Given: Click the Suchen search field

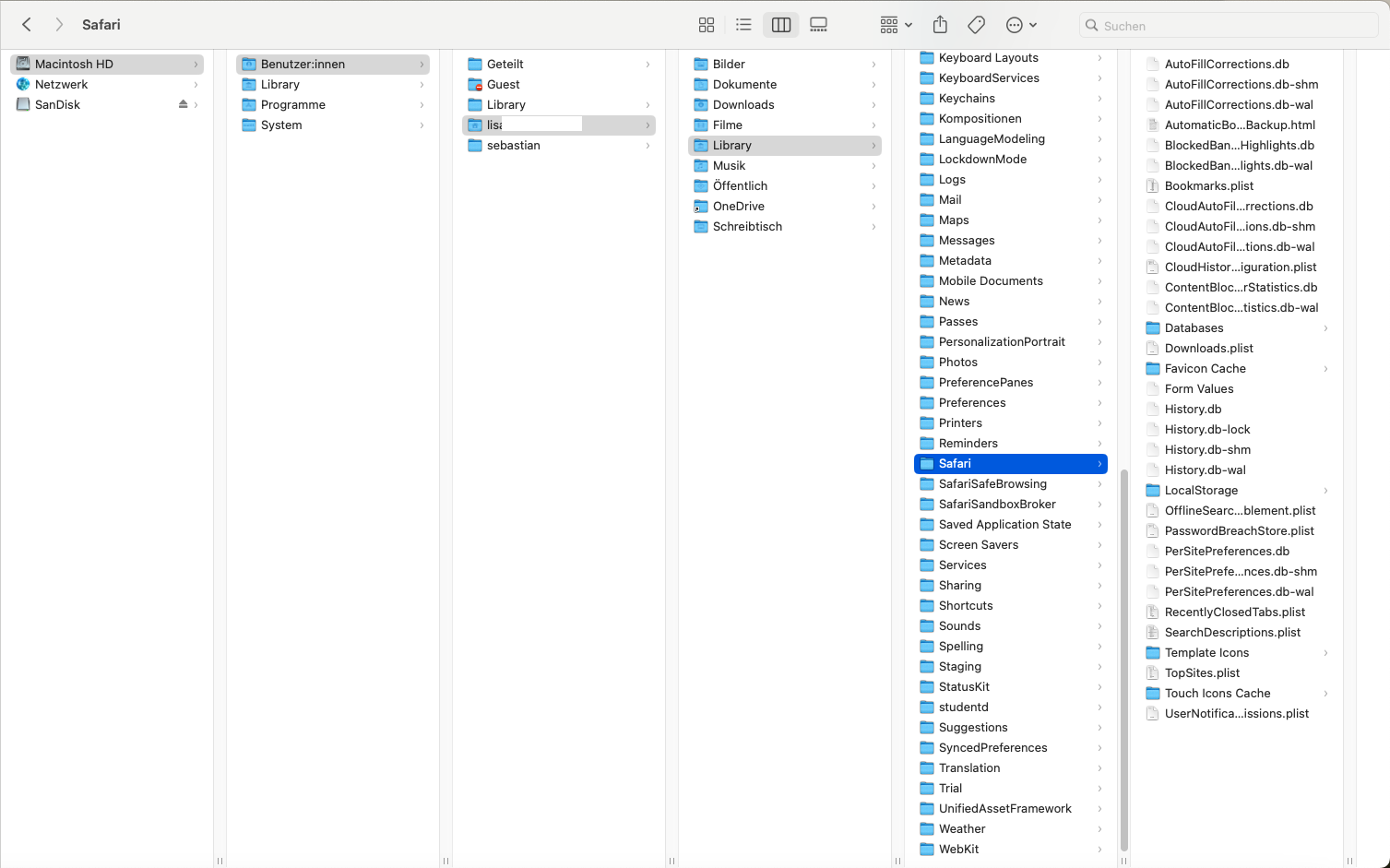Looking at the screenshot, I should point(1229,26).
